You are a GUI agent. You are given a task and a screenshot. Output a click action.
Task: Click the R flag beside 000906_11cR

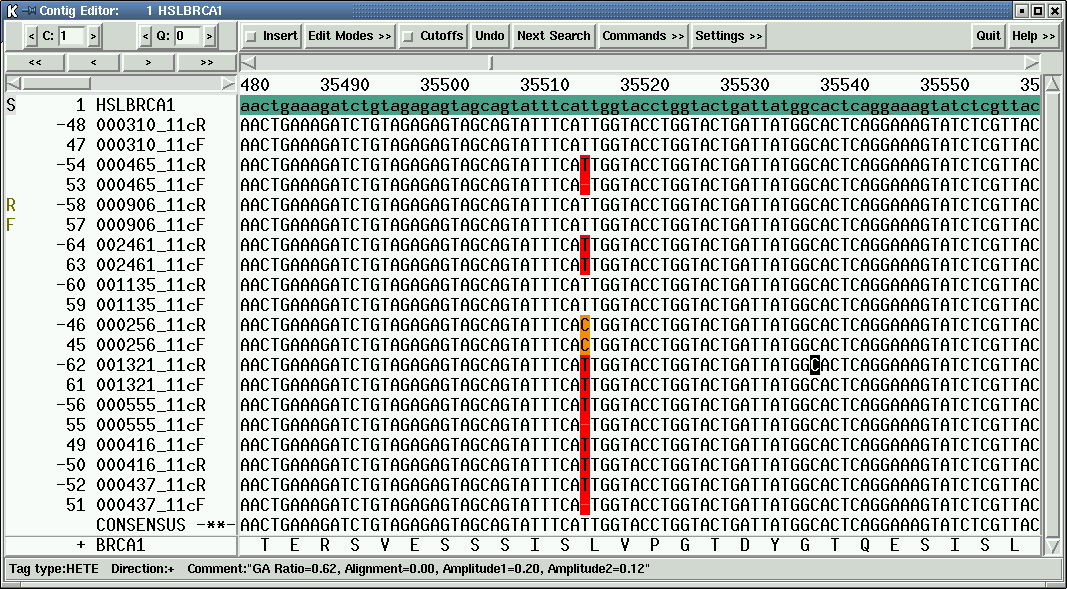(10, 205)
